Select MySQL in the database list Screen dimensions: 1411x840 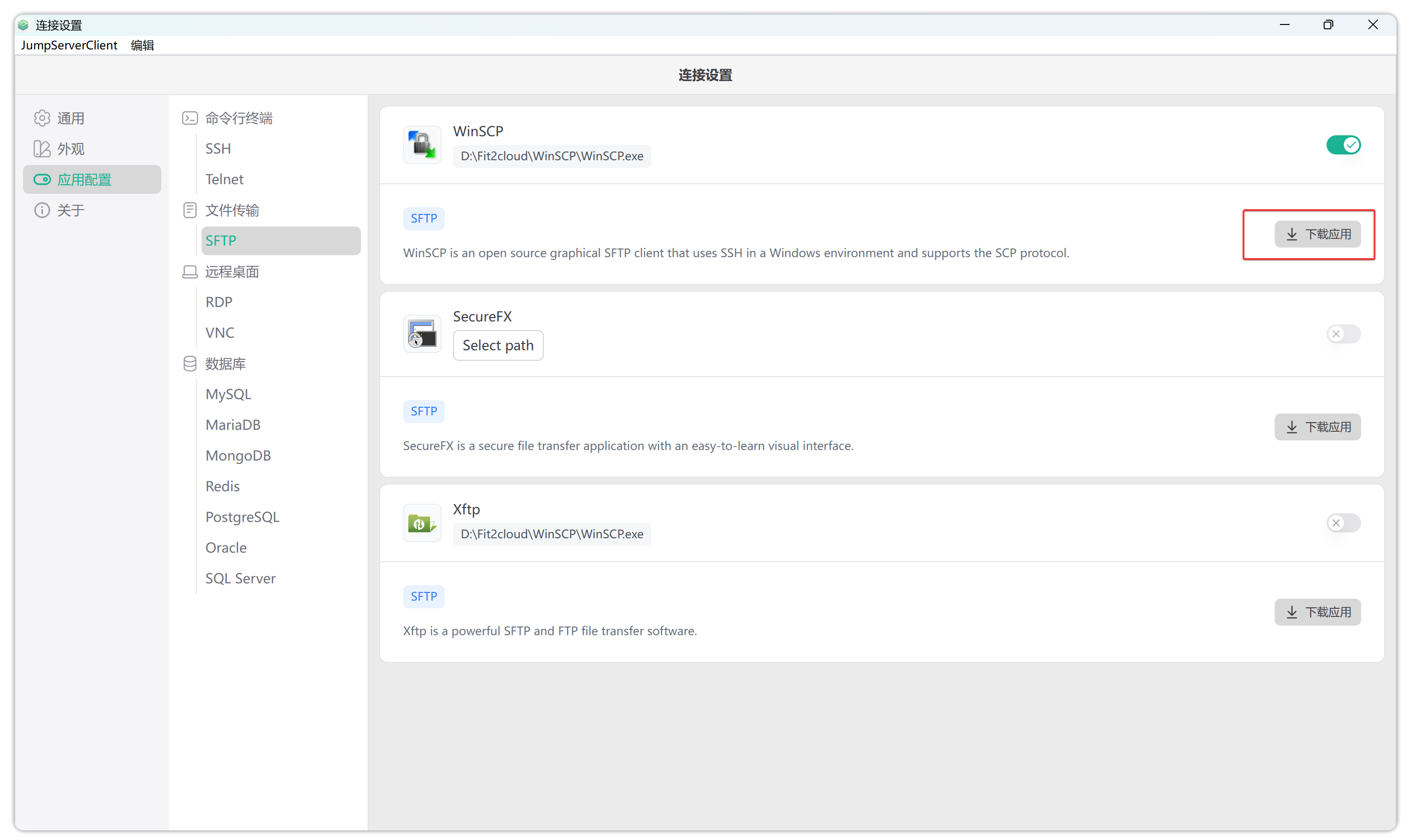click(x=228, y=394)
